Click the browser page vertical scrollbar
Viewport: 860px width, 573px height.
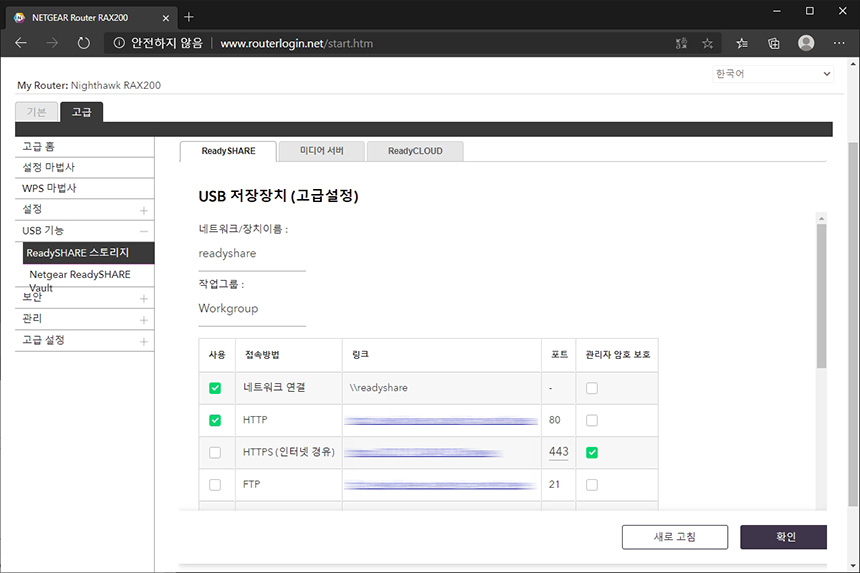coord(853,324)
